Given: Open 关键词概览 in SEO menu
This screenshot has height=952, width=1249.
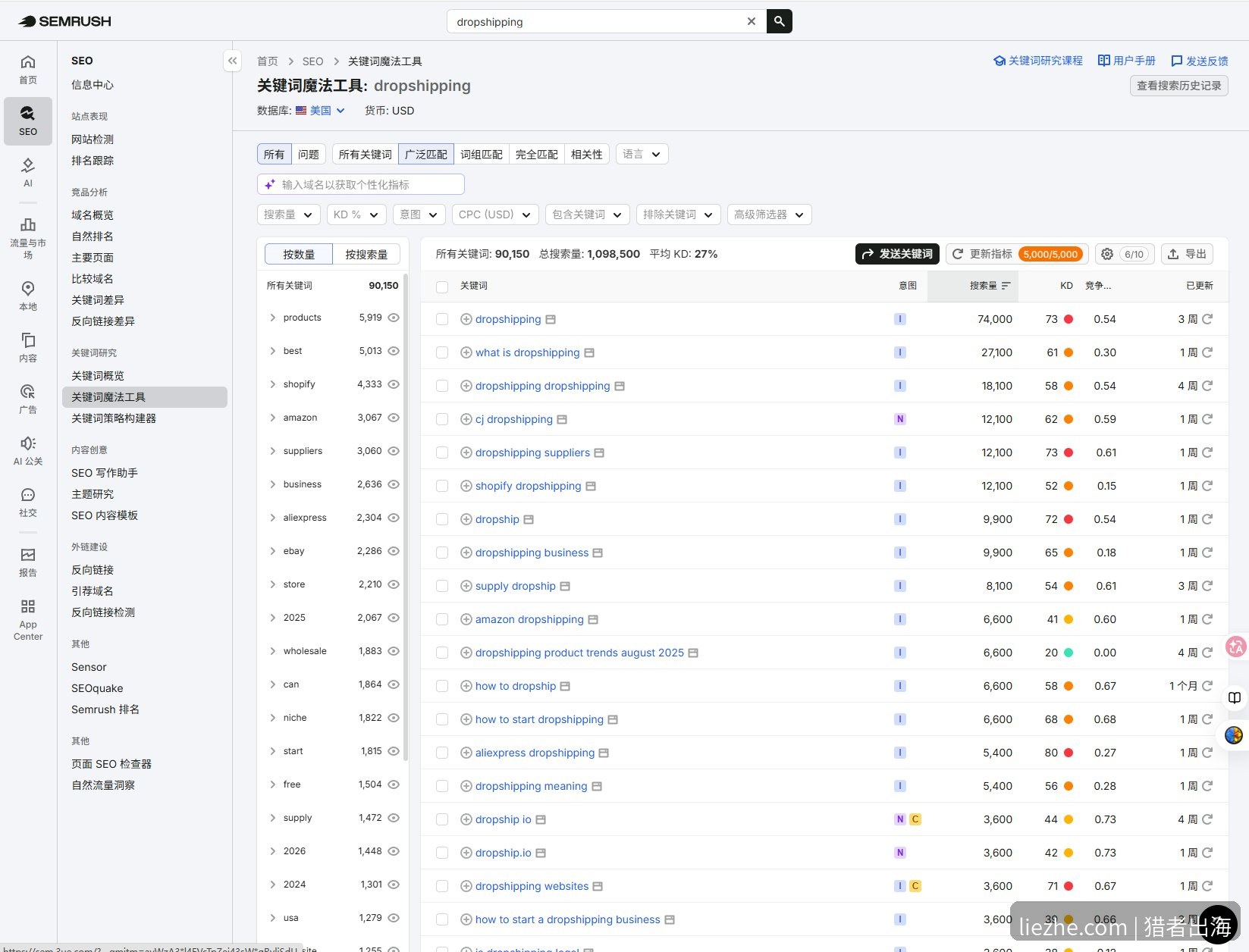Looking at the screenshot, I should pyautogui.click(x=98, y=376).
